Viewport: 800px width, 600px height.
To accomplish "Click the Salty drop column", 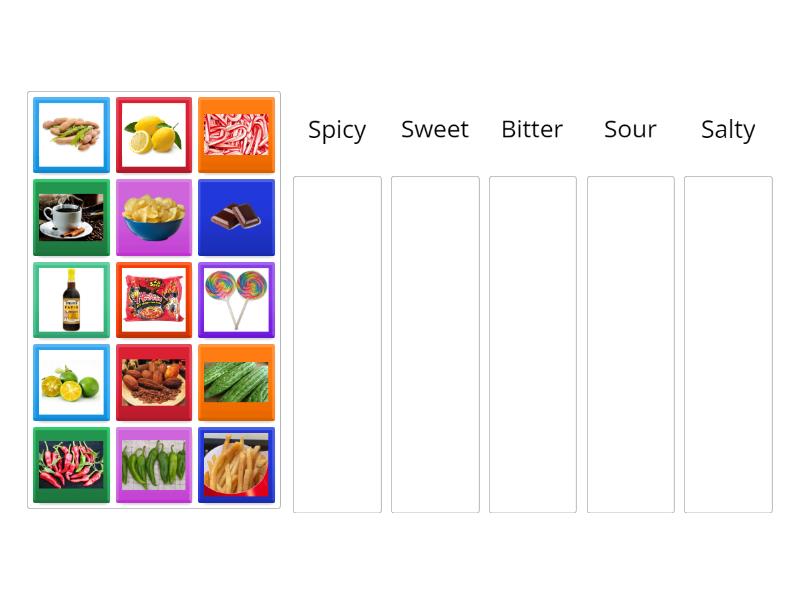I will point(728,340).
